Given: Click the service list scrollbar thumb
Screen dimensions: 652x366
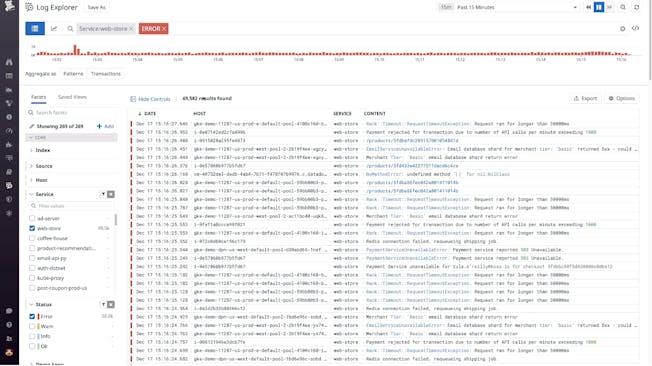Looking at the screenshot, I should click(x=116, y=220).
